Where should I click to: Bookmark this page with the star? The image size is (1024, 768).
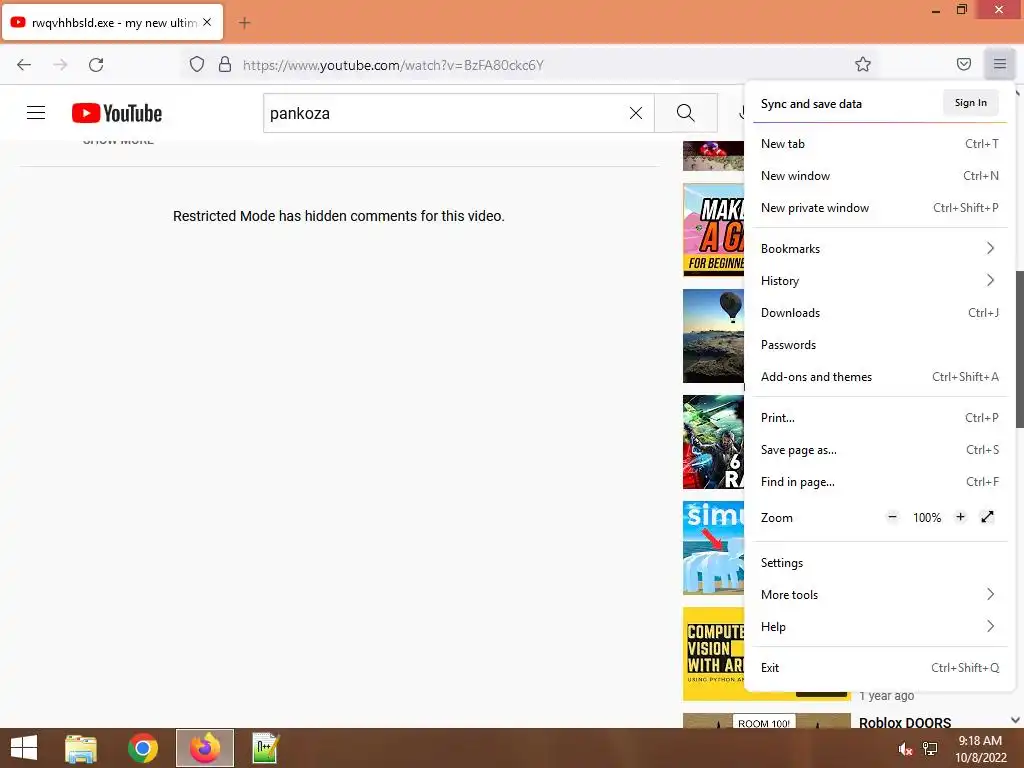pyautogui.click(x=863, y=64)
